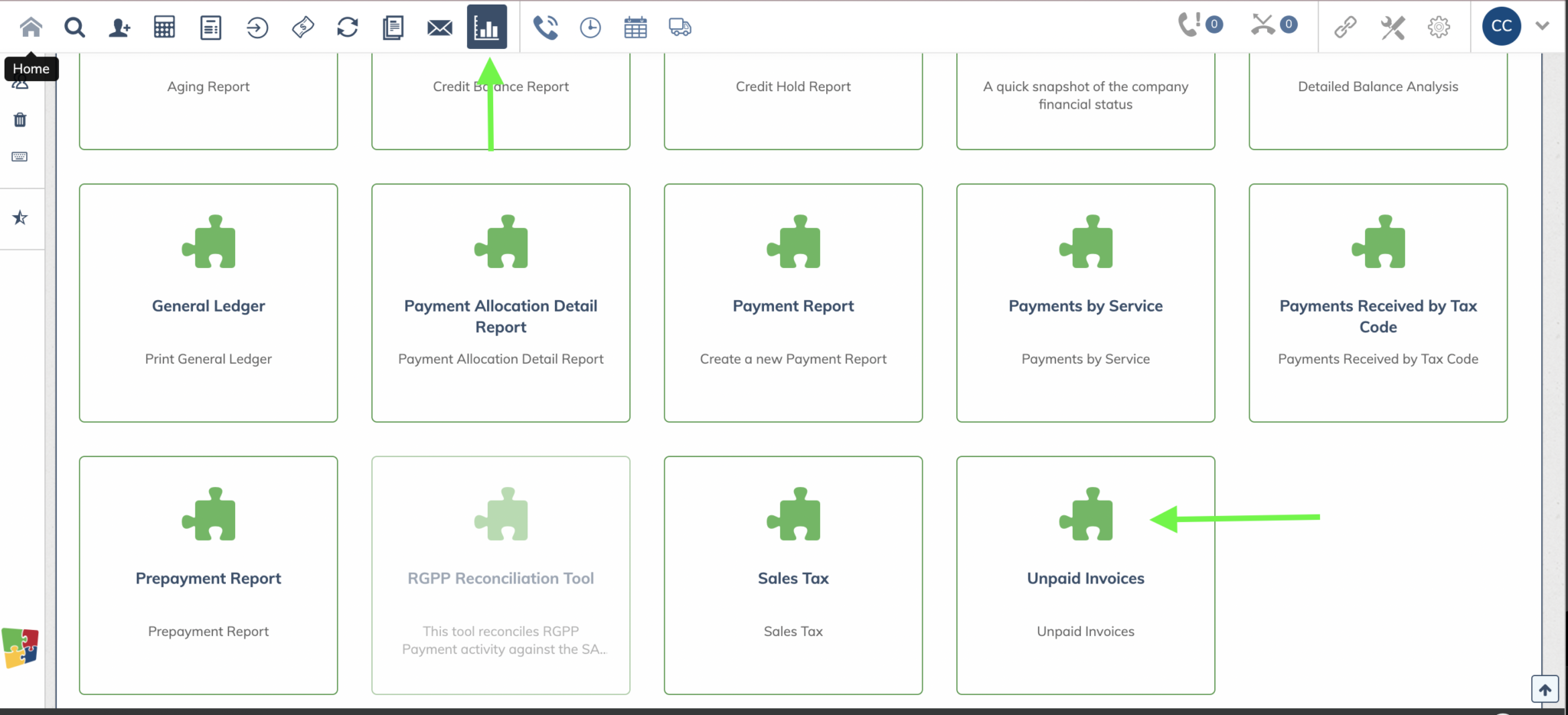
Task: Open the phone call icon
Action: pos(545,28)
